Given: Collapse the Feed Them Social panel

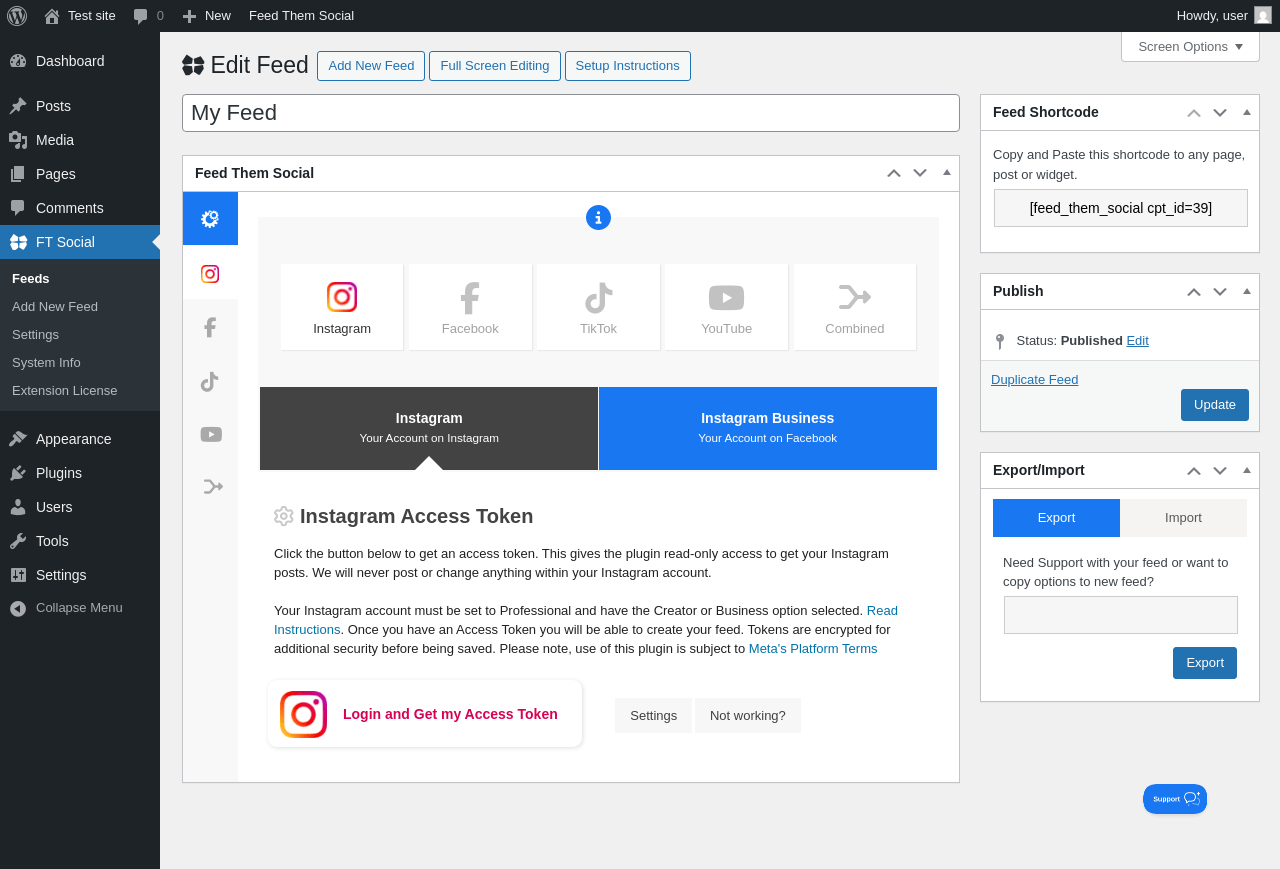Looking at the screenshot, I should 947,173.
